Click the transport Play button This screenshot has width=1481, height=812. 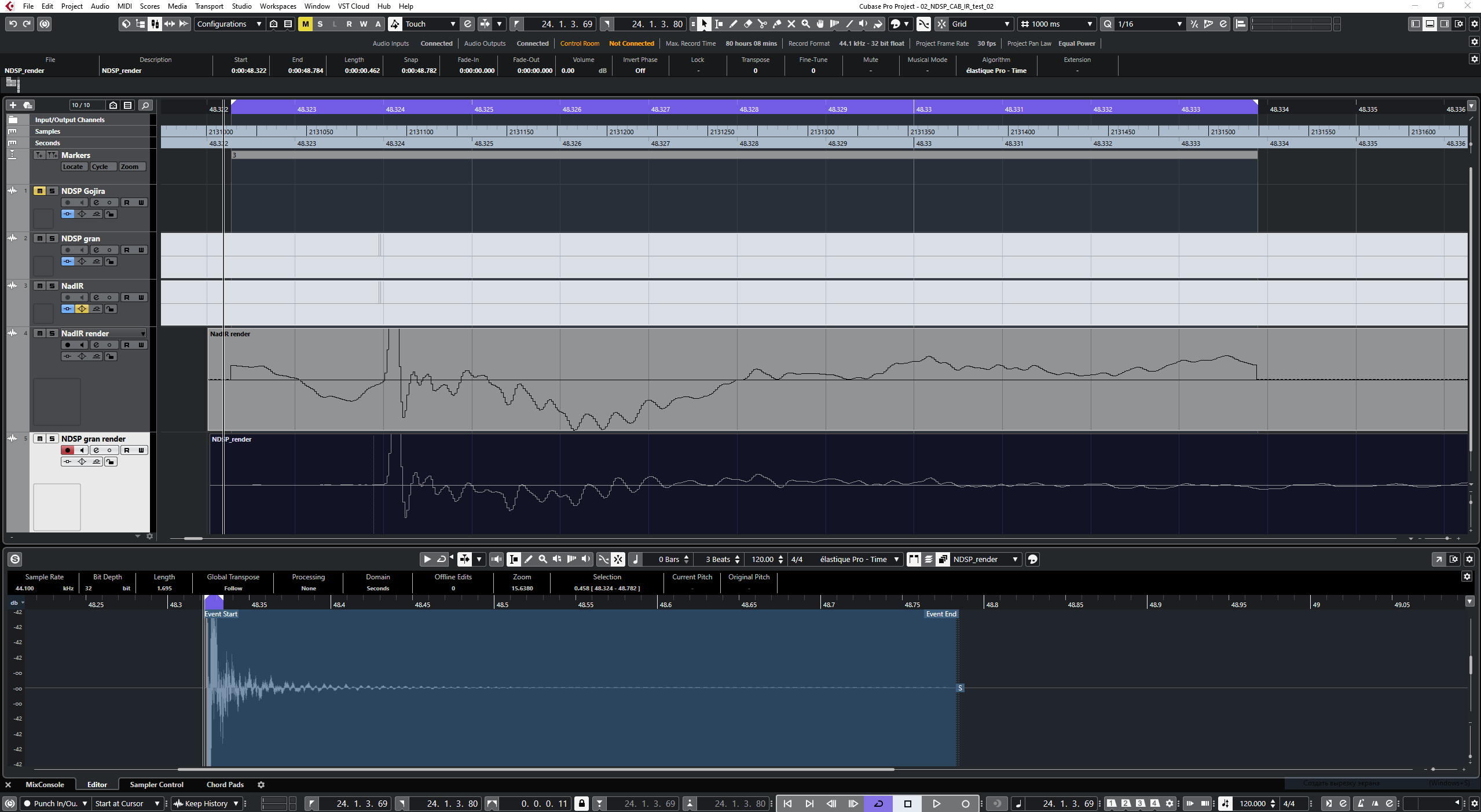(x=936, y=803)
